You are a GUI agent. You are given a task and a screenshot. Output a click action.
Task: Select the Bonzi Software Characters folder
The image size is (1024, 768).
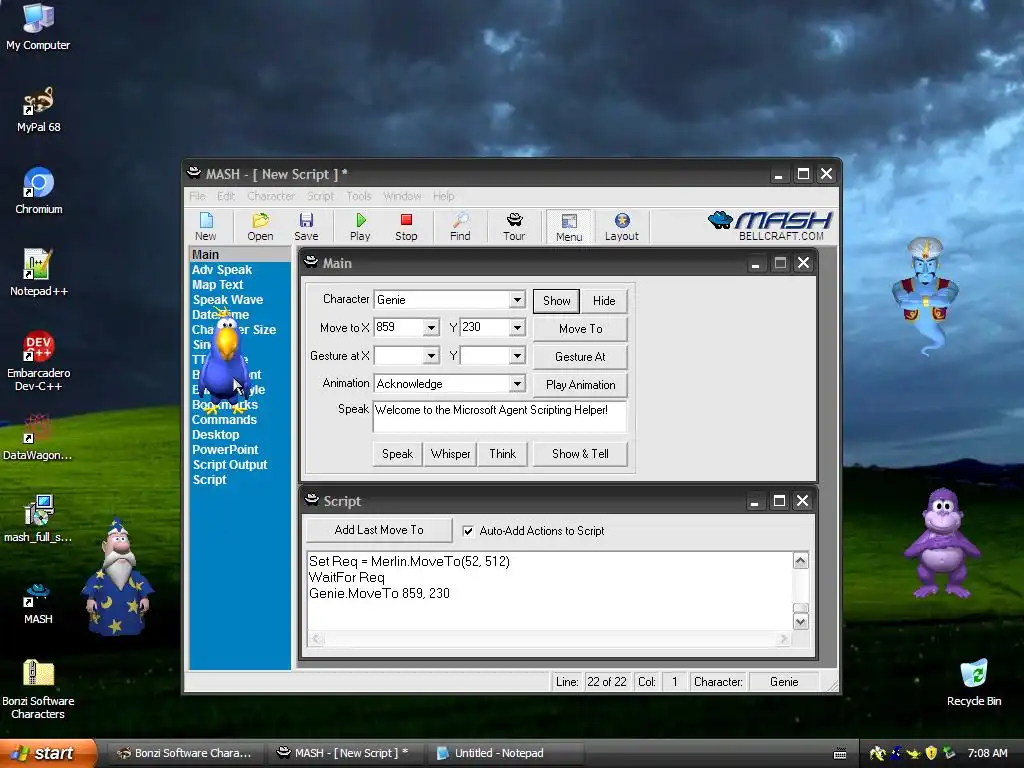pyautogui.click(x=38, y=689)
